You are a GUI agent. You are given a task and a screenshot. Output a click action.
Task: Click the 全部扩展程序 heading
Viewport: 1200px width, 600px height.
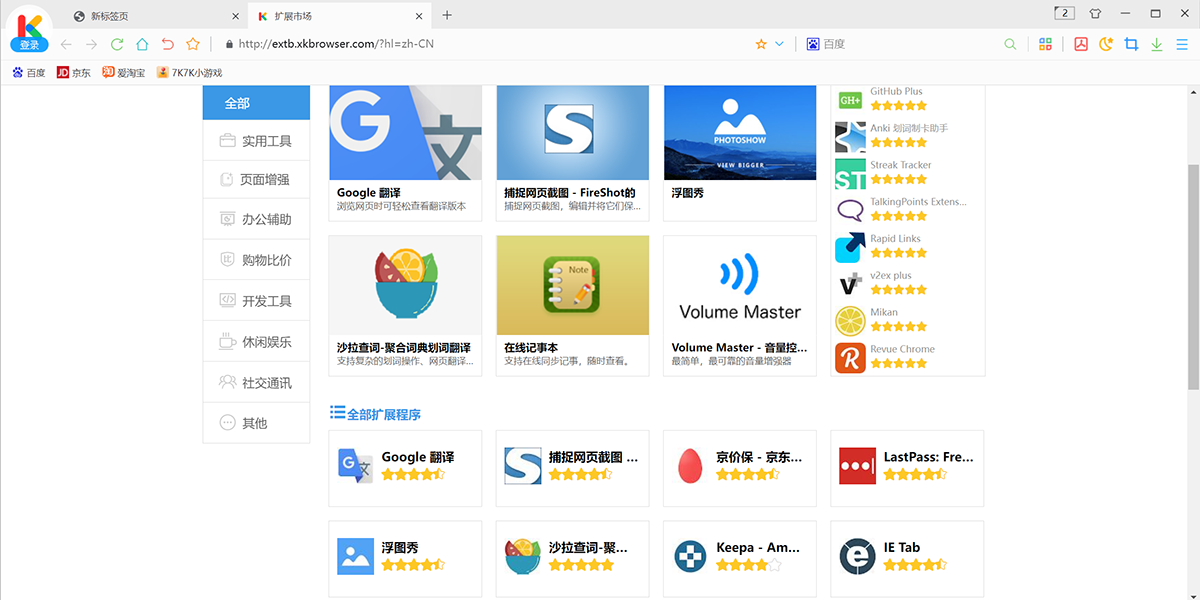click(x=384, y=414)
